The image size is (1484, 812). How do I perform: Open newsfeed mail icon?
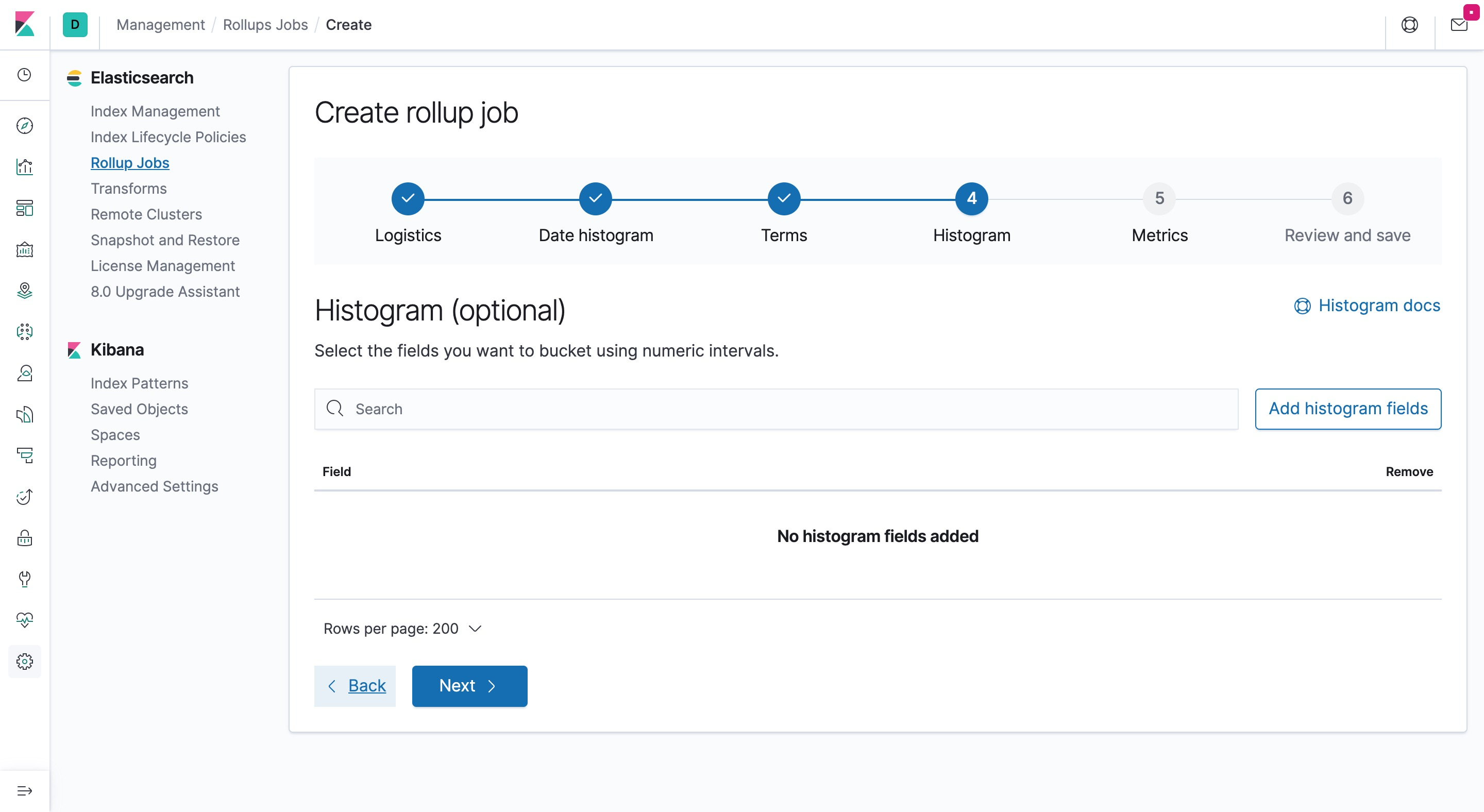[x=1459, y=25]
